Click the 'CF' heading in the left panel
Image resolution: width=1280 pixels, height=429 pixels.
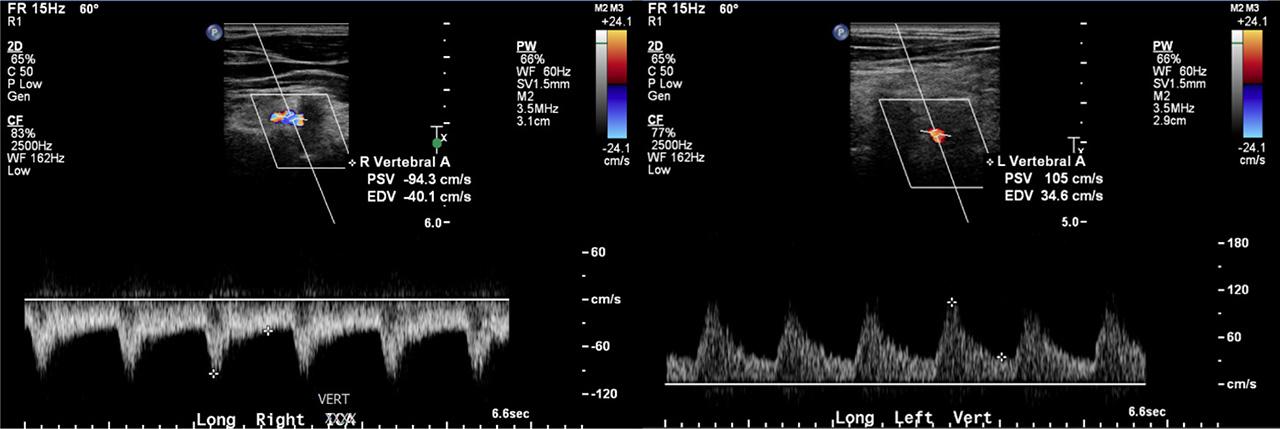14,121
